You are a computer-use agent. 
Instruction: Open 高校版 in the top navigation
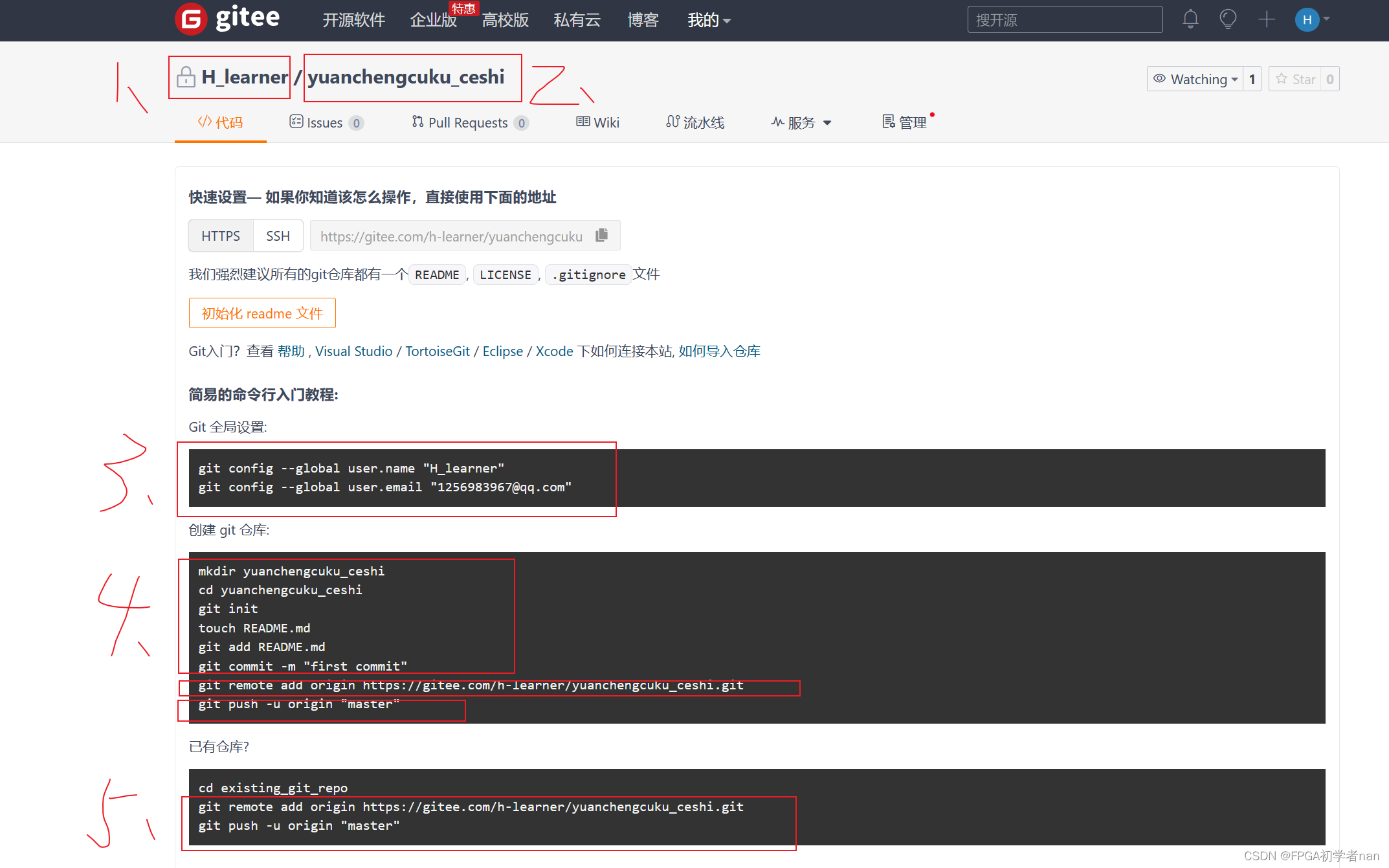click(x=506, y=20)
